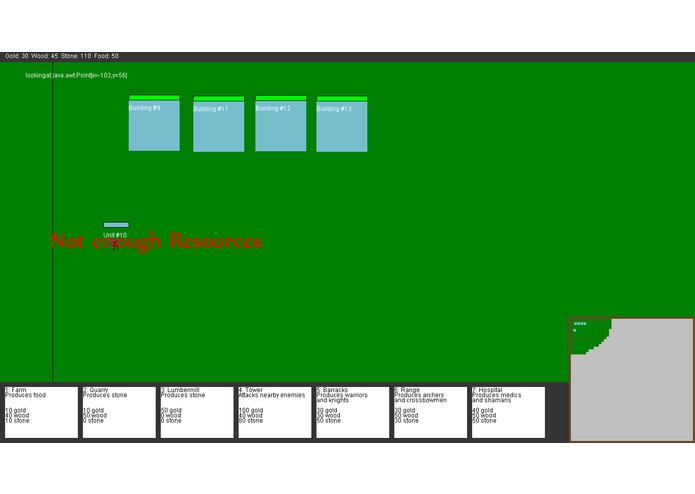Viewport: 695px width, 494px height.
Task: Select Building #9 on the map
Action: coord(154,126)
